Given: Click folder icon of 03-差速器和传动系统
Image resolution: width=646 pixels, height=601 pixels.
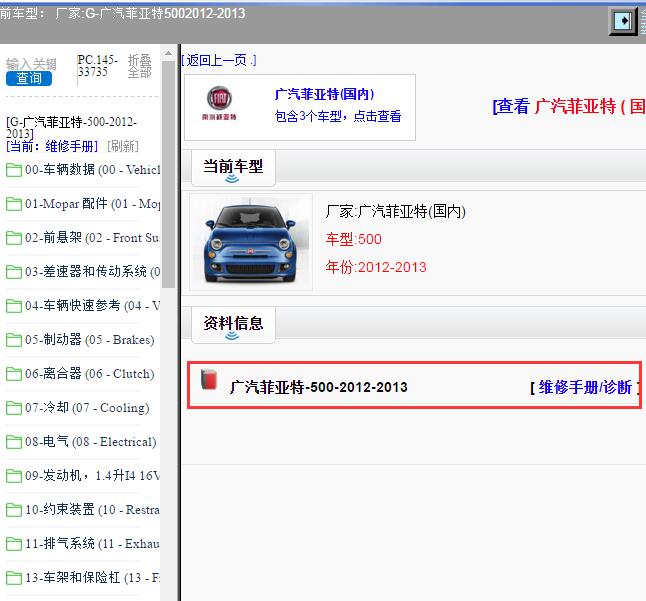Looking at the screenshot, I should pos(14,272).
